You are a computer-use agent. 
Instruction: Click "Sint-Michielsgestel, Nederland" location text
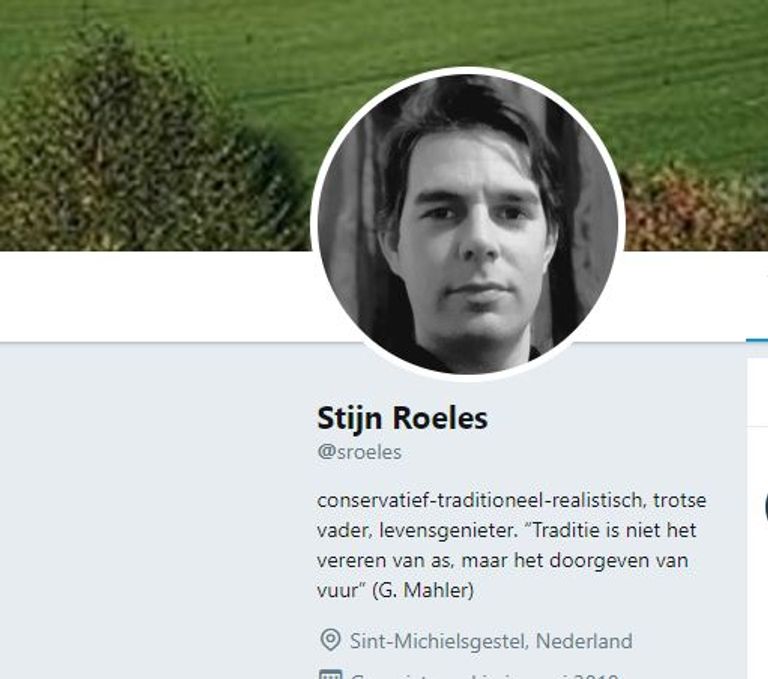coord(491,641)
